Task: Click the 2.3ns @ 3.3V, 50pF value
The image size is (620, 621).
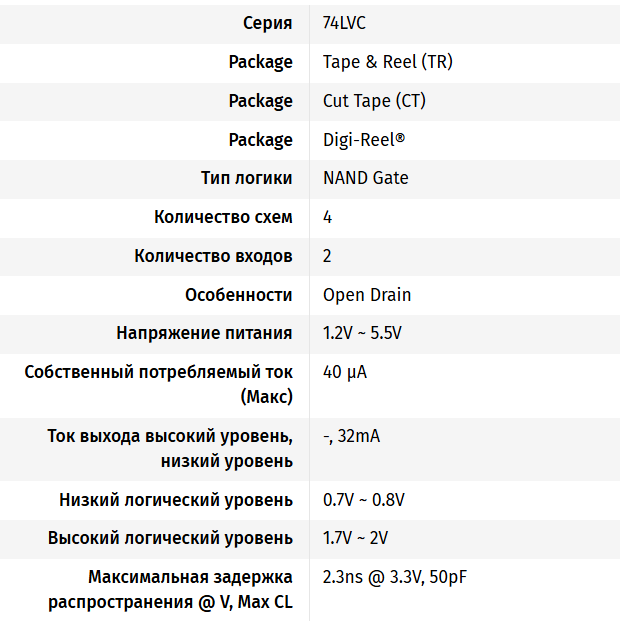Action: (x=395, y=577)
